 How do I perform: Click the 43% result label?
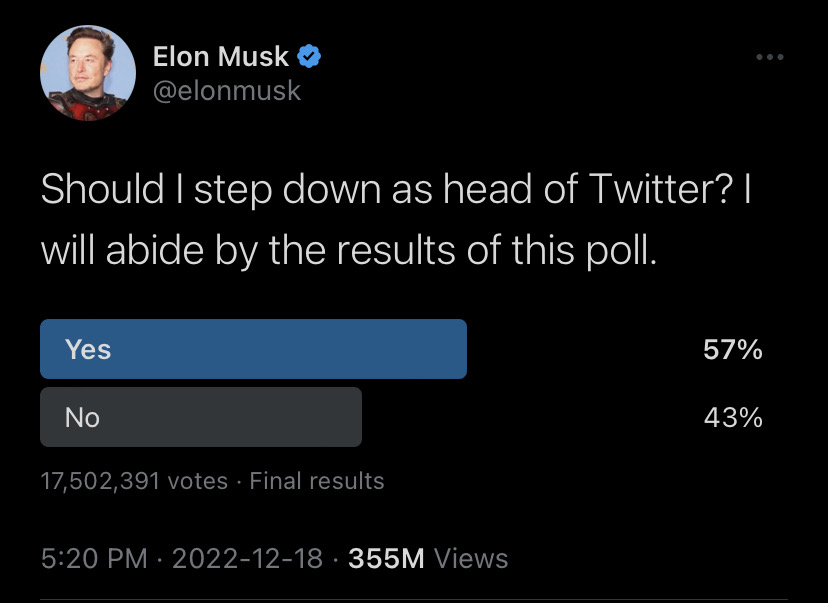[733, 417]
